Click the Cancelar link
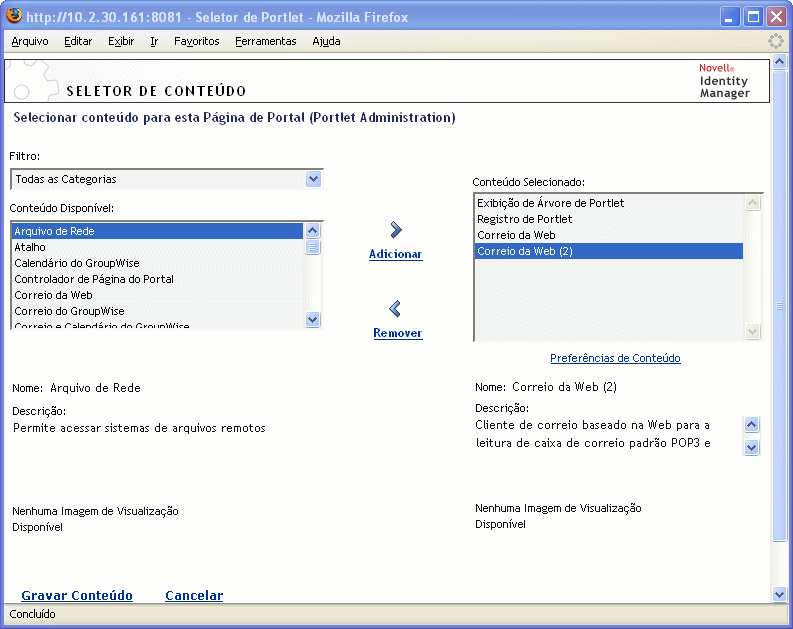This screenshot has width=793, height=629. click(x=194, y=595)
